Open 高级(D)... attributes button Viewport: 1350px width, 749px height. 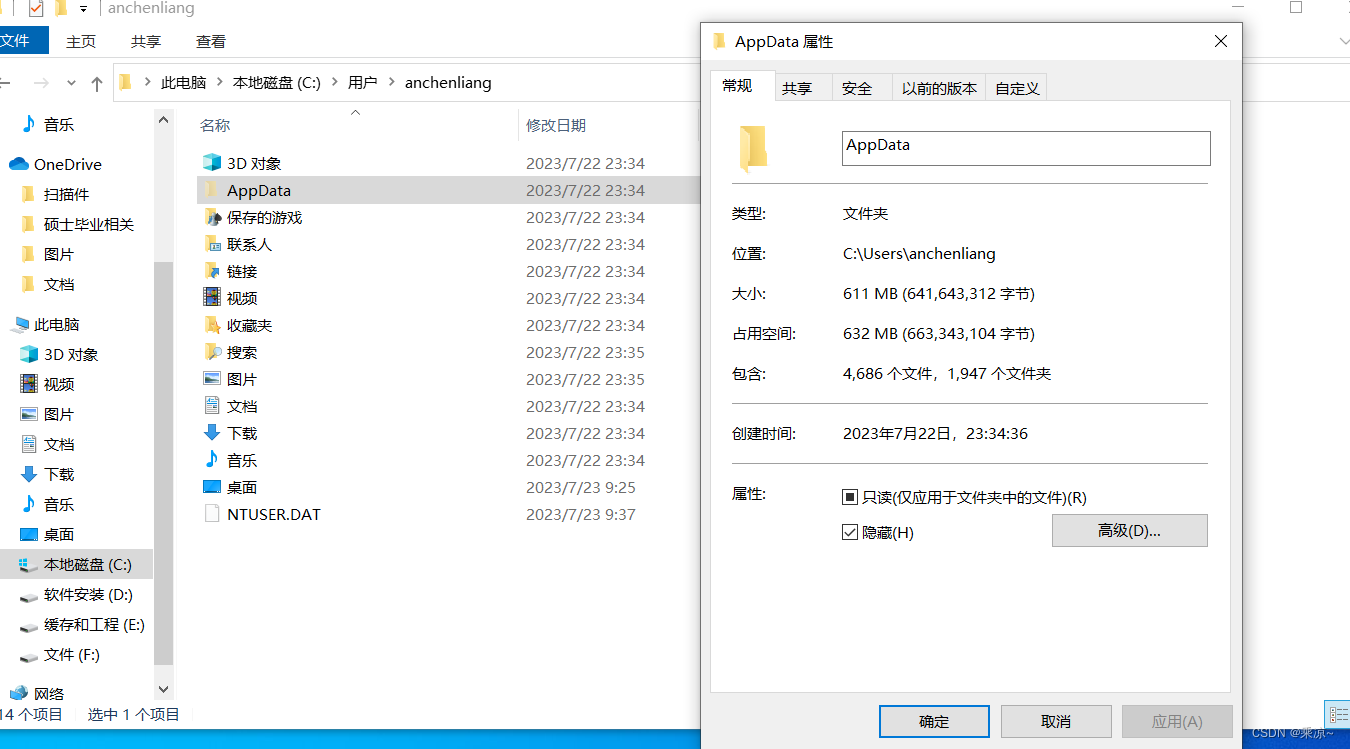(x=1129, y=530)
